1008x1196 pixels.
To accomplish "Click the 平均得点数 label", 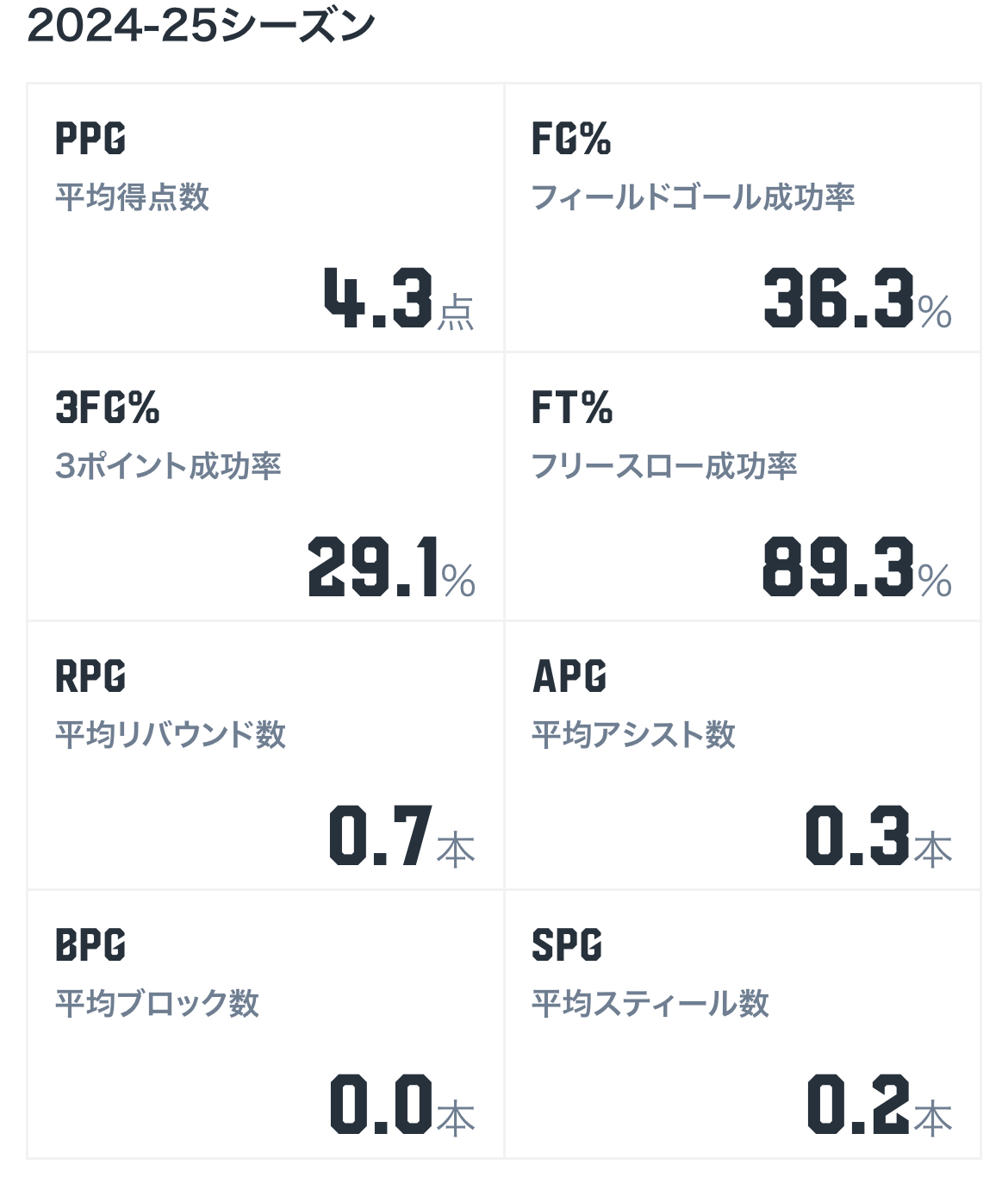I will [x=132, y=197].
